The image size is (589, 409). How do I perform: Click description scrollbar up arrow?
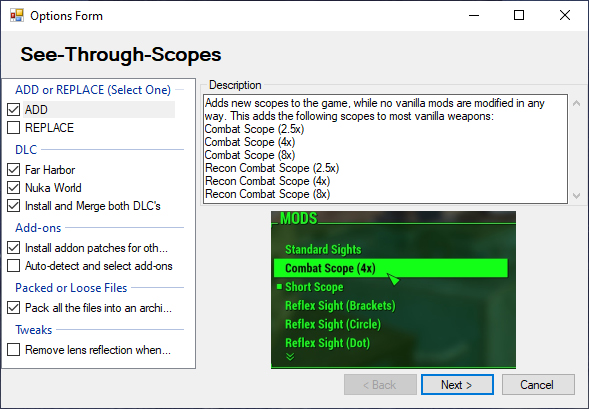point(576,103)
